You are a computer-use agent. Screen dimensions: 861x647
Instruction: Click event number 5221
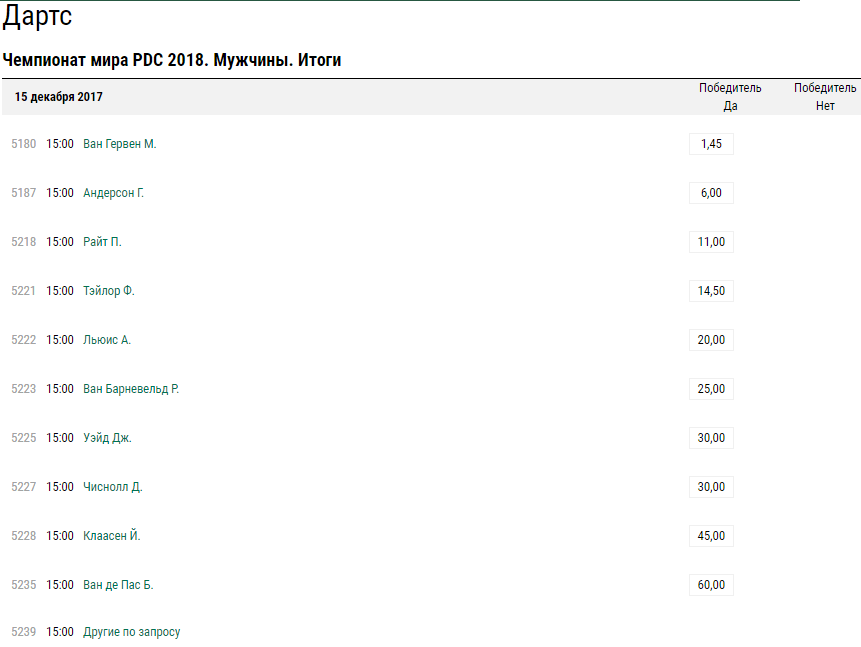click(x=24, y=291)
